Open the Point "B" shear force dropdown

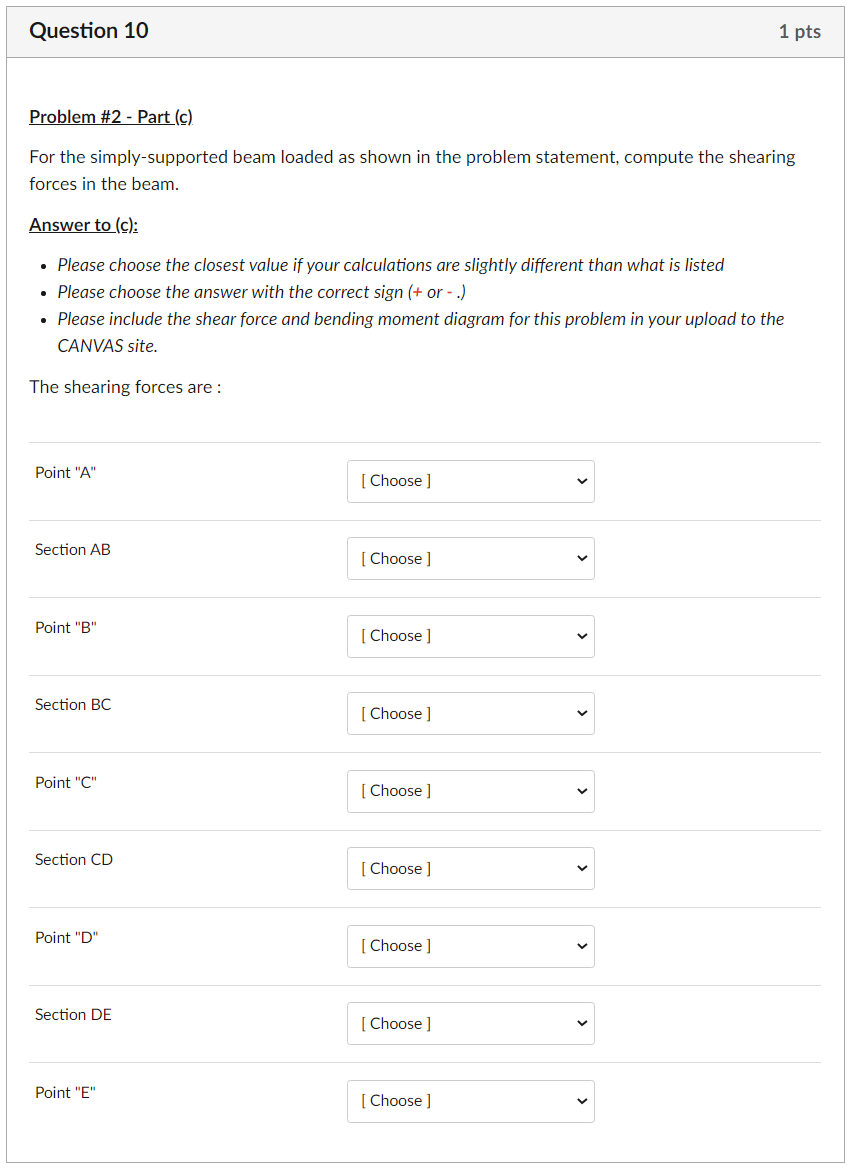point(470,636)
